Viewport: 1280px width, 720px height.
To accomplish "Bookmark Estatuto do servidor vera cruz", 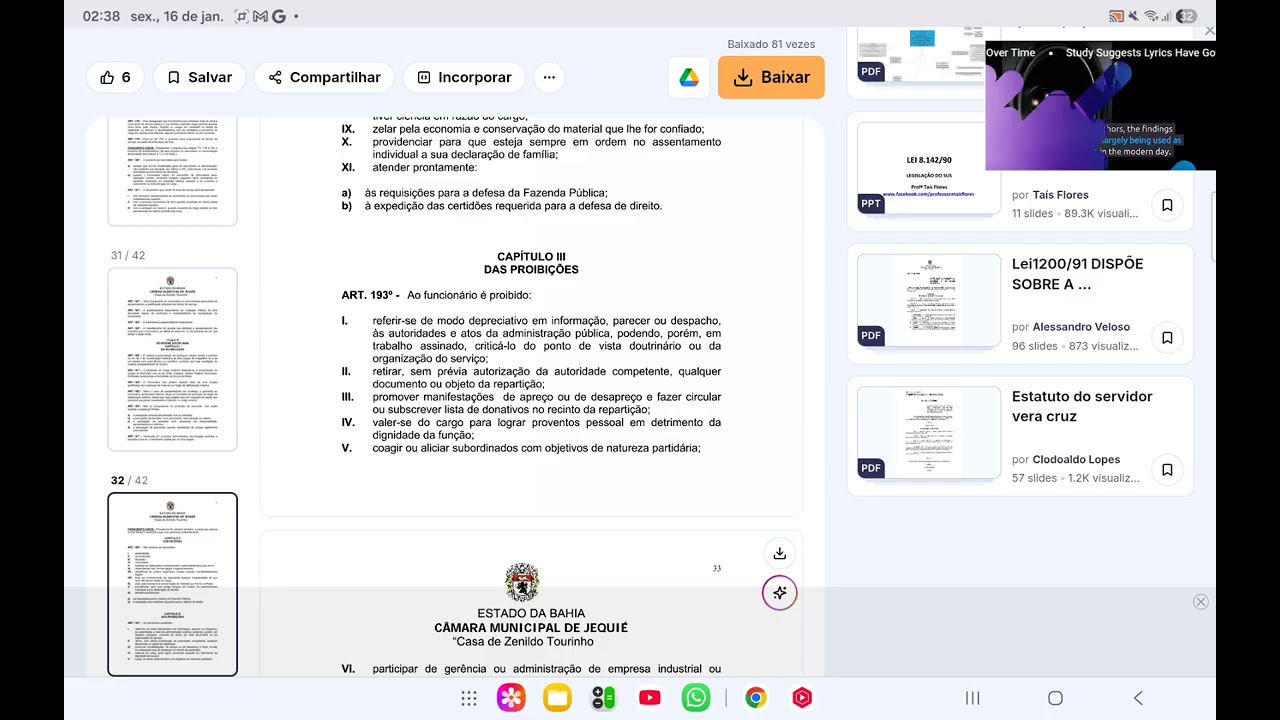I will 1167,470.
